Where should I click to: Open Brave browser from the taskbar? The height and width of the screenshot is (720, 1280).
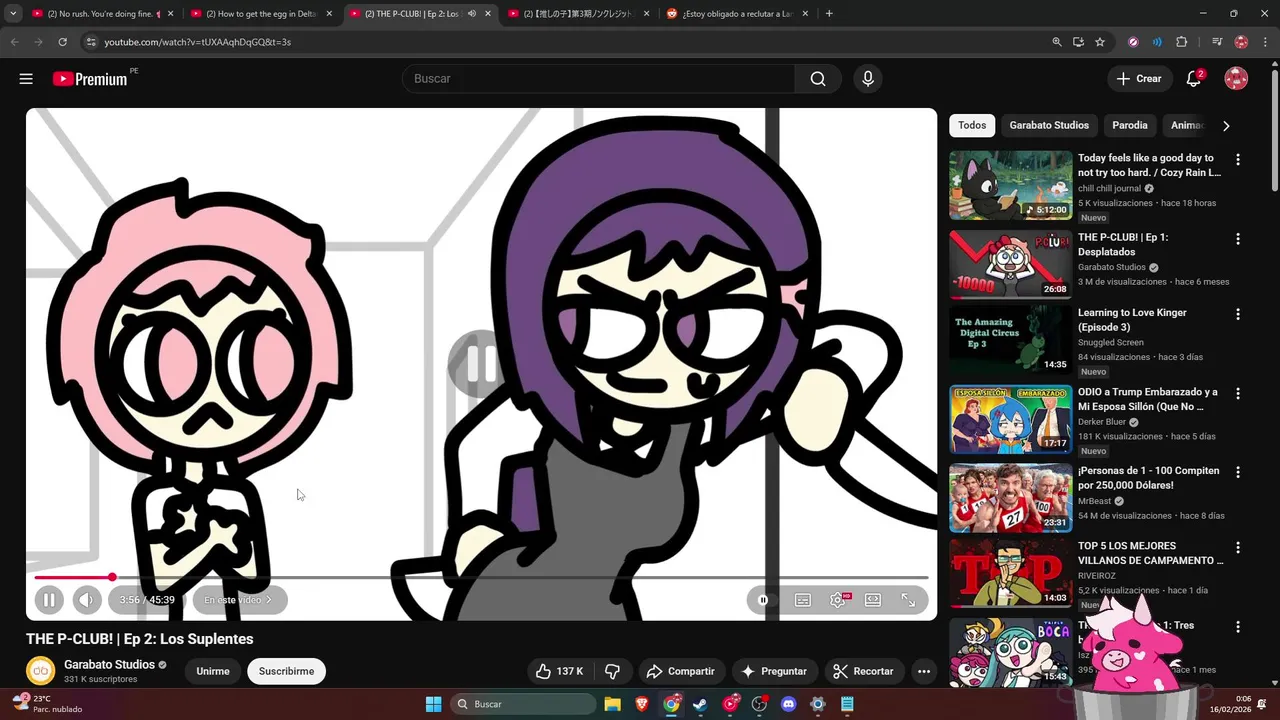(641, 704)
